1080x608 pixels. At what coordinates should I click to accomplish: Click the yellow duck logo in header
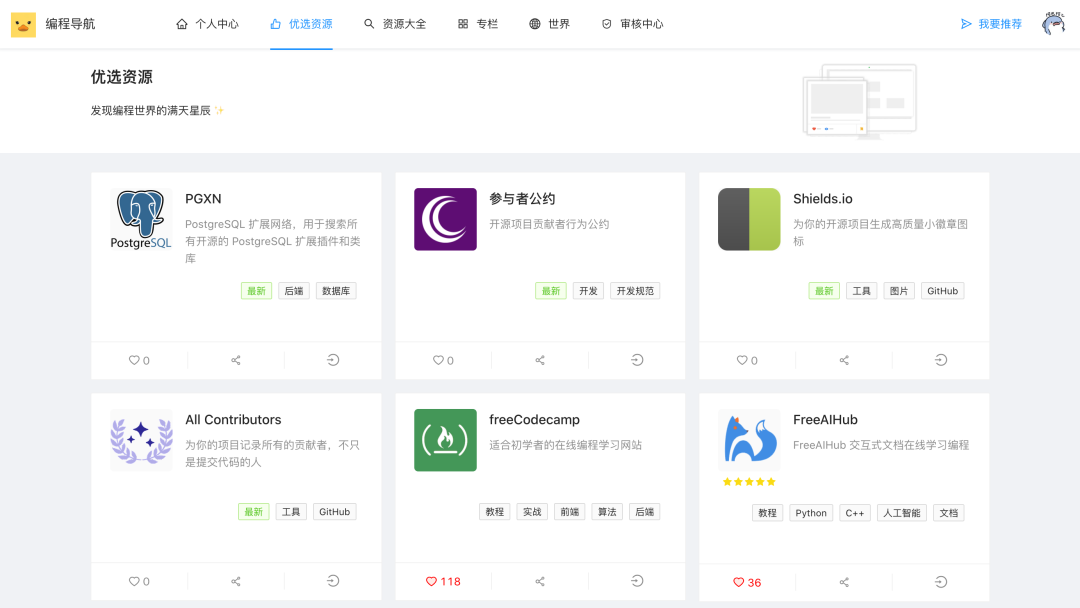(23, 24)
